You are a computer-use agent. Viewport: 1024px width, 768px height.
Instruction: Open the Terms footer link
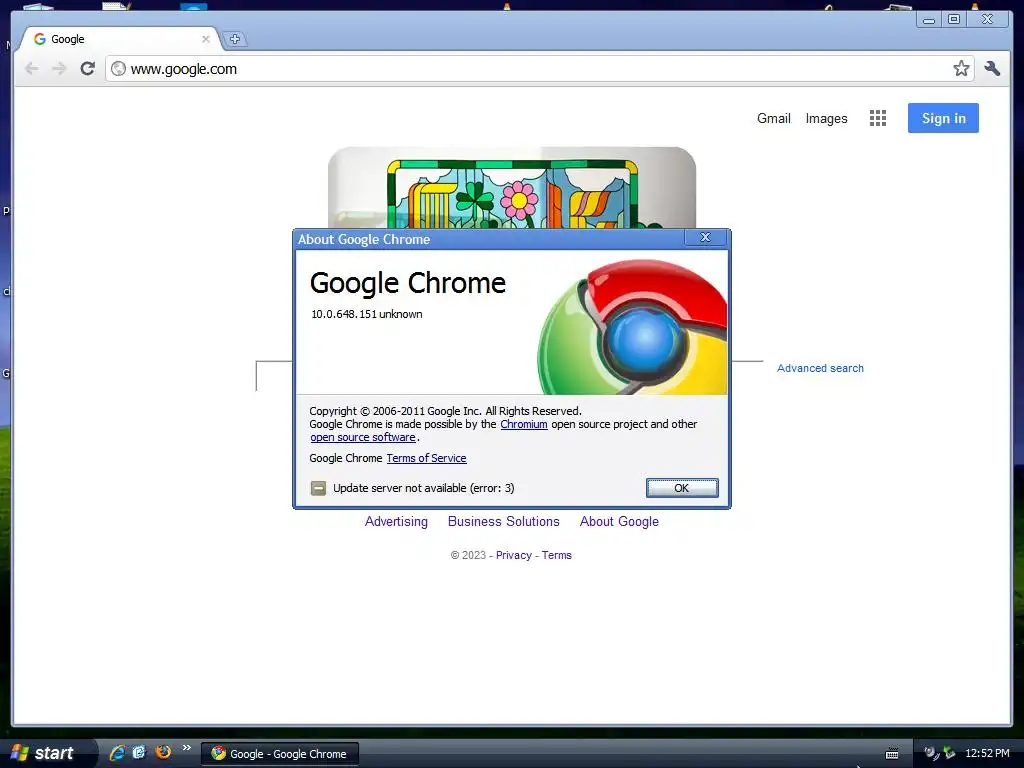tap(556, 555)
